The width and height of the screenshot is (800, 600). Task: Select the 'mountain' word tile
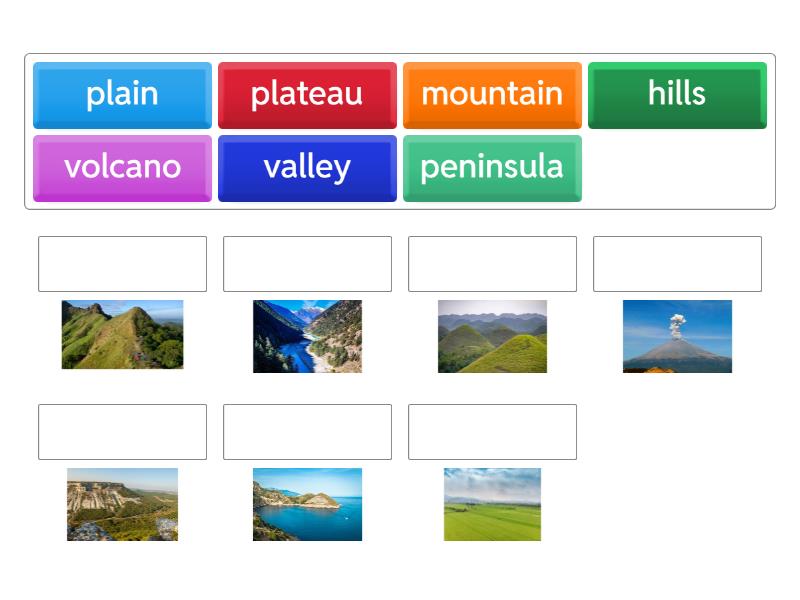pyautogui.click(x=492, y=95)
